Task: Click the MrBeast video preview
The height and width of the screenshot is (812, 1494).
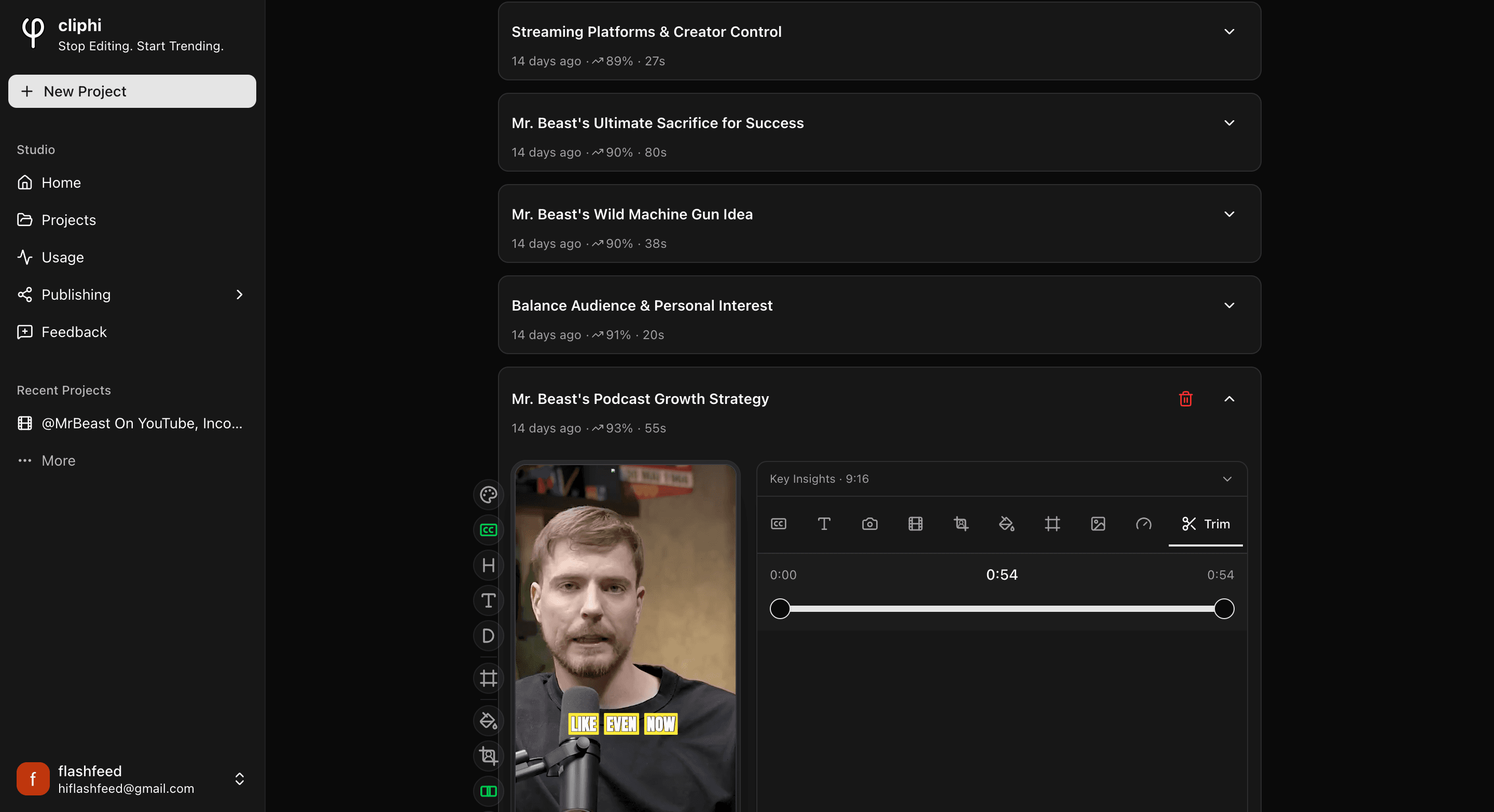Action: (x=625, y=638)
